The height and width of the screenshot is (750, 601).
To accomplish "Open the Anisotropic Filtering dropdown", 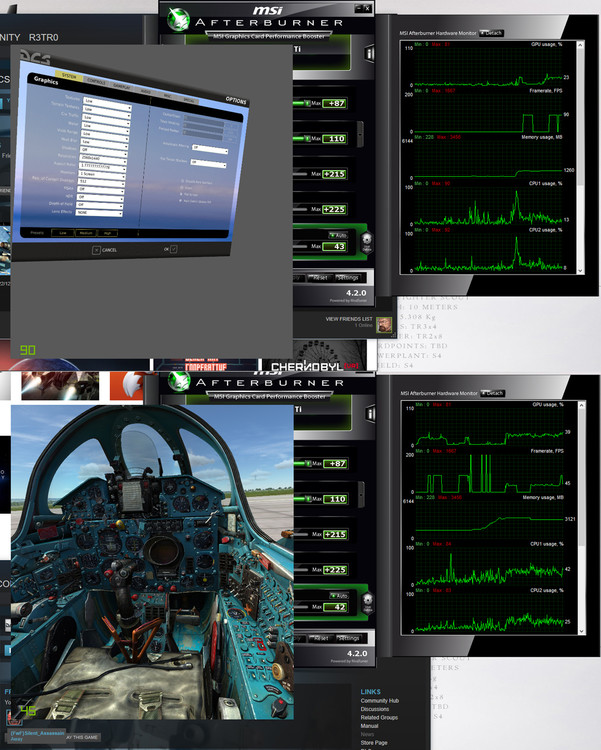I will click(210, 149).
